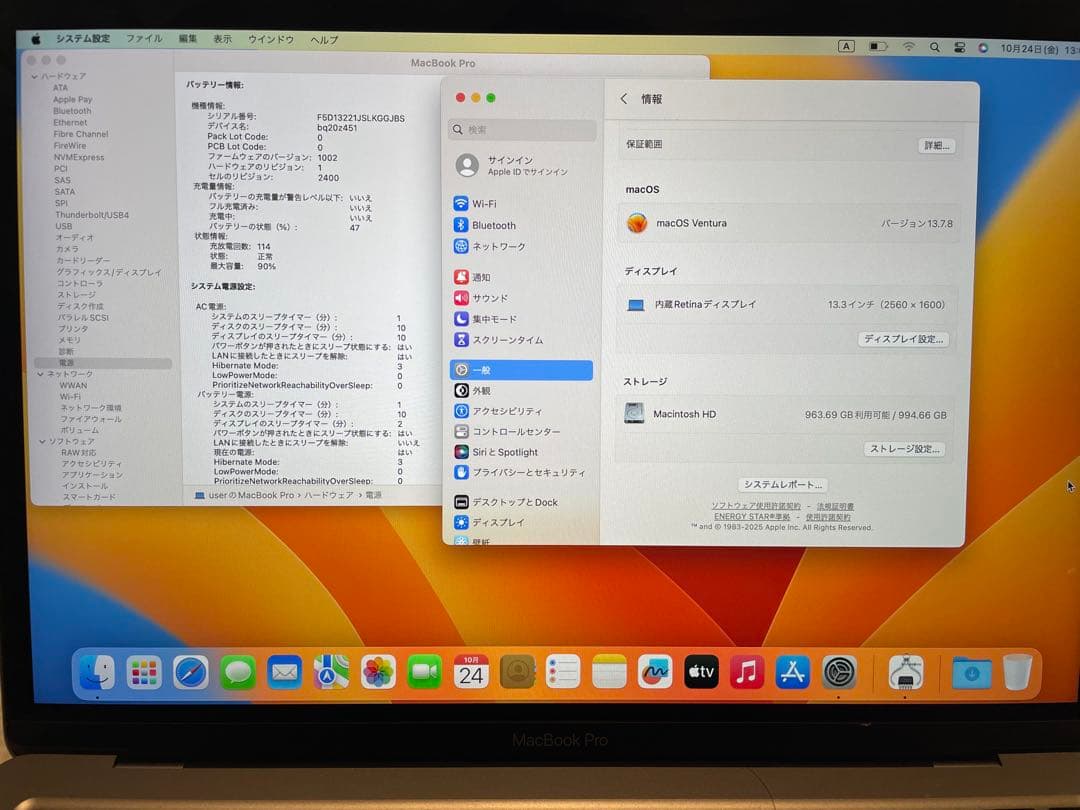Click the システムレポート button
The image size is (1080, 810).
pyautogui.click(x=783, y=484)
